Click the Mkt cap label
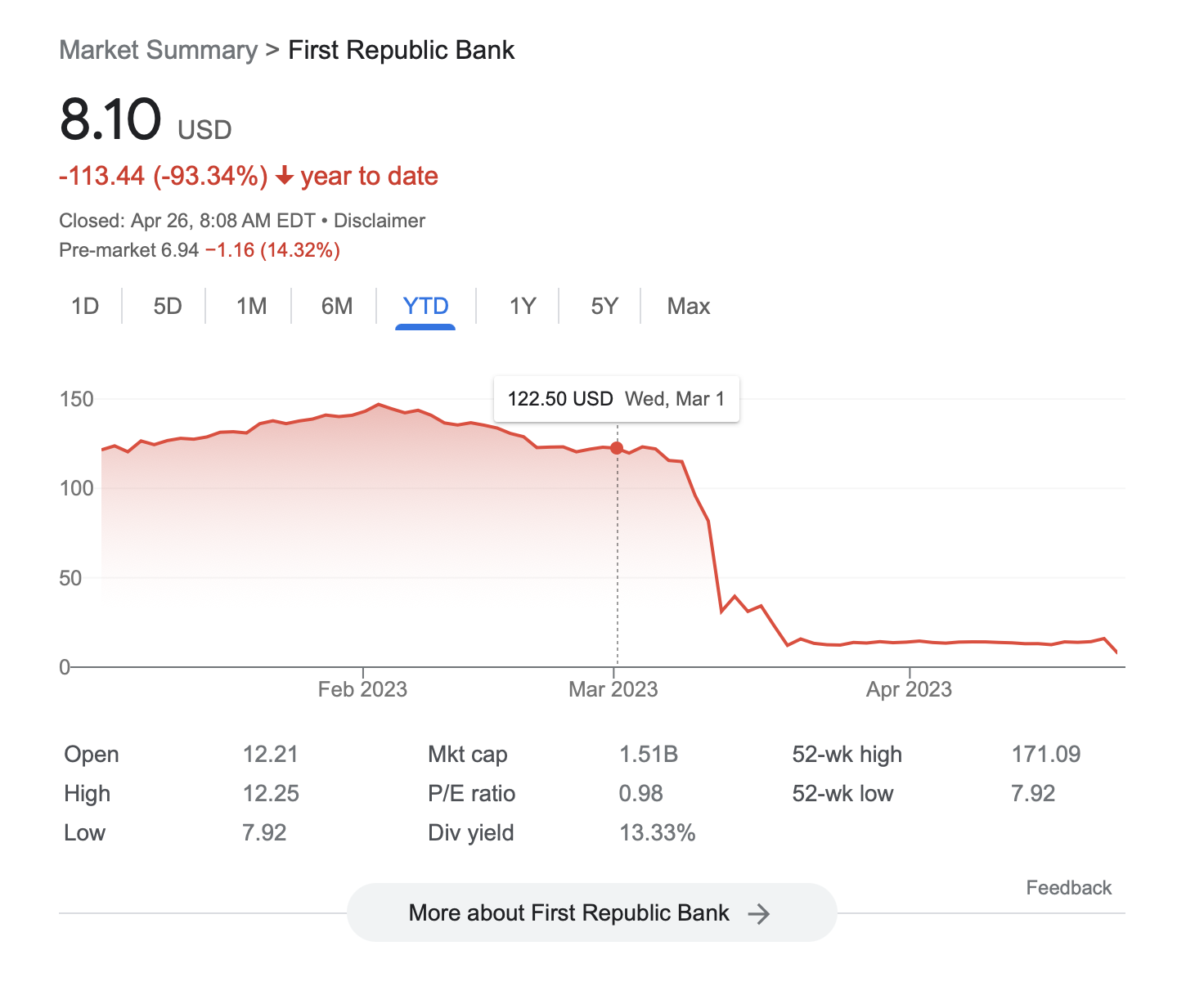The width and height of the screenshot is (1204, 1004). click(x=468, y=754)
